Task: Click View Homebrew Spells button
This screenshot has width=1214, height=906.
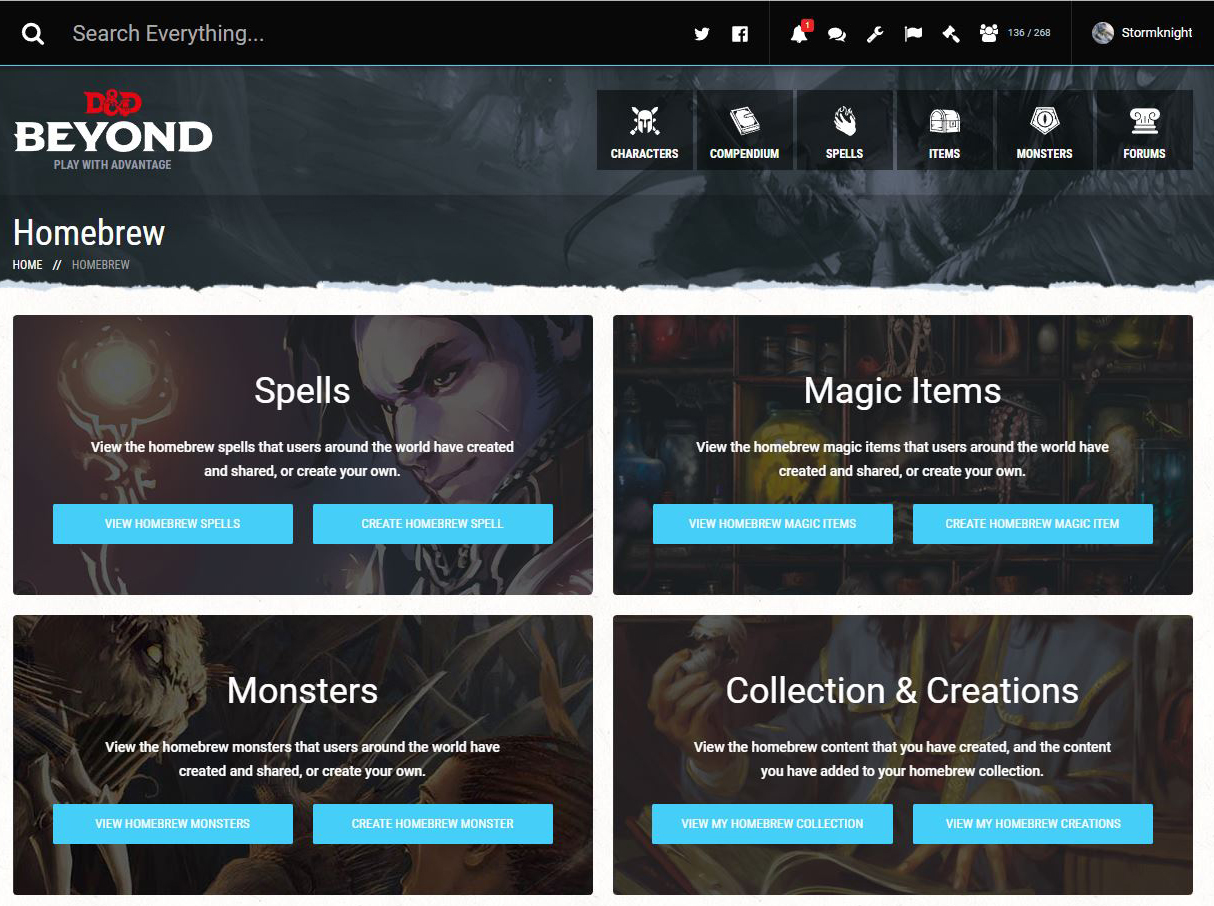Action: 173,524
